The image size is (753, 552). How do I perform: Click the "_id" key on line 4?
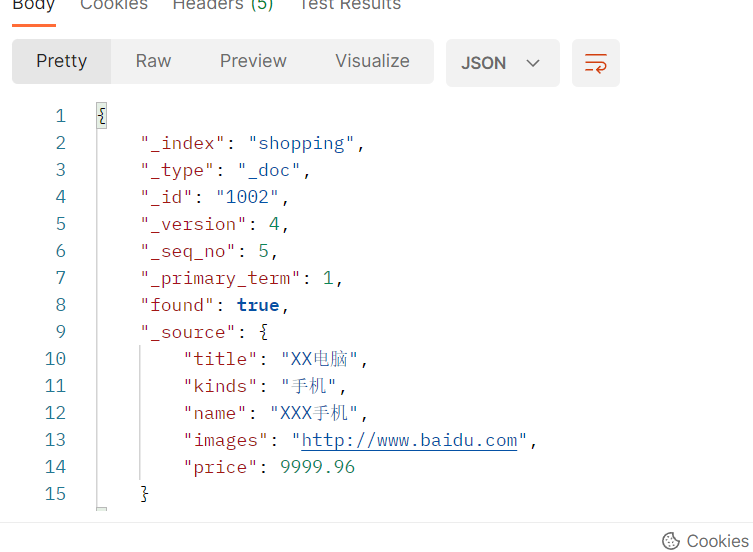[167, 197]
